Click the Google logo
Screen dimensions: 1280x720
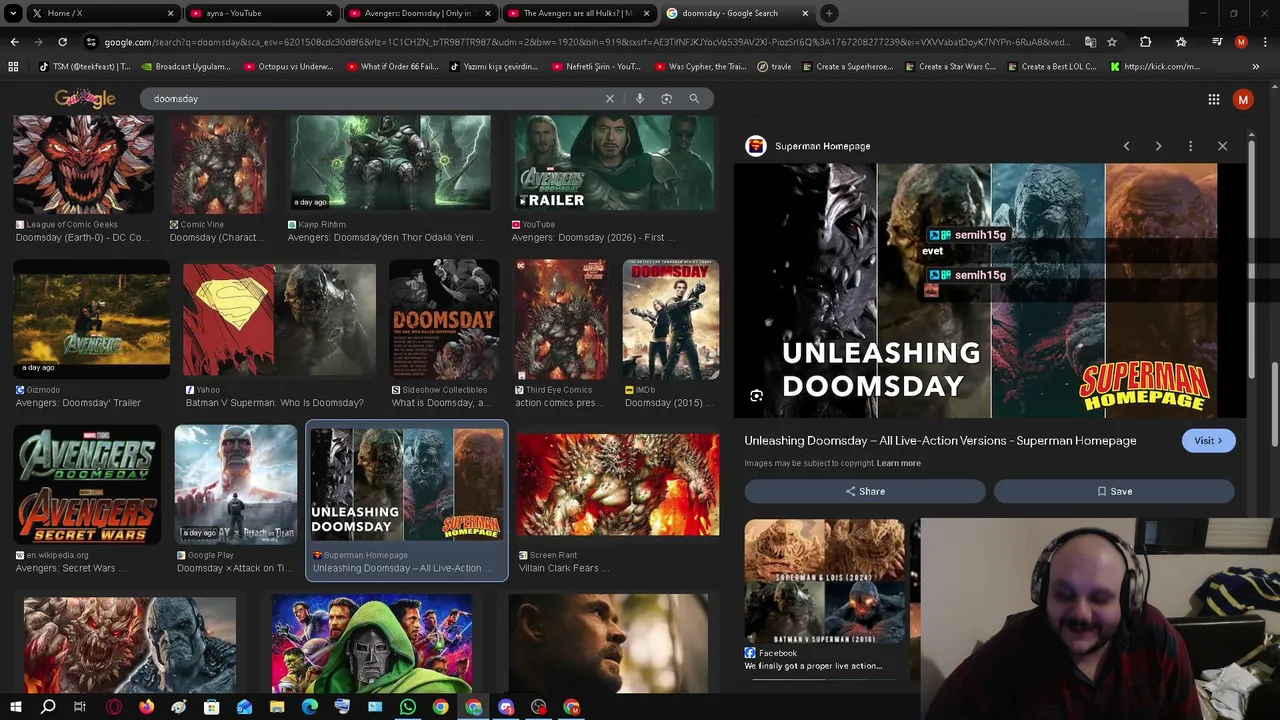[x=85, y=98]
